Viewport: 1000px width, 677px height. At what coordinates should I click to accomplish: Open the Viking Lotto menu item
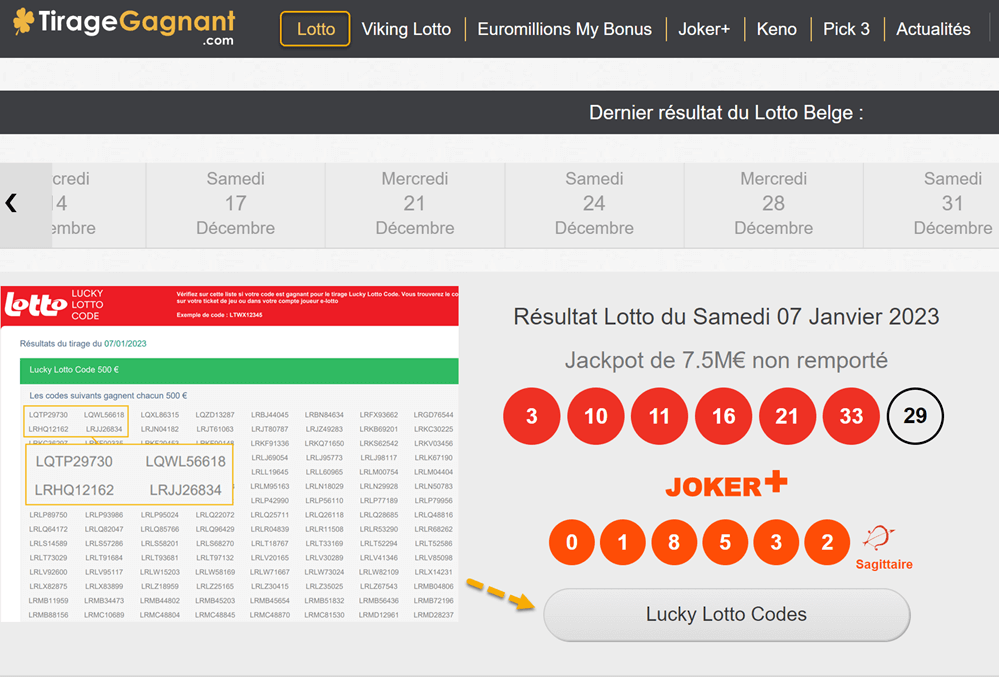point(406,29)
